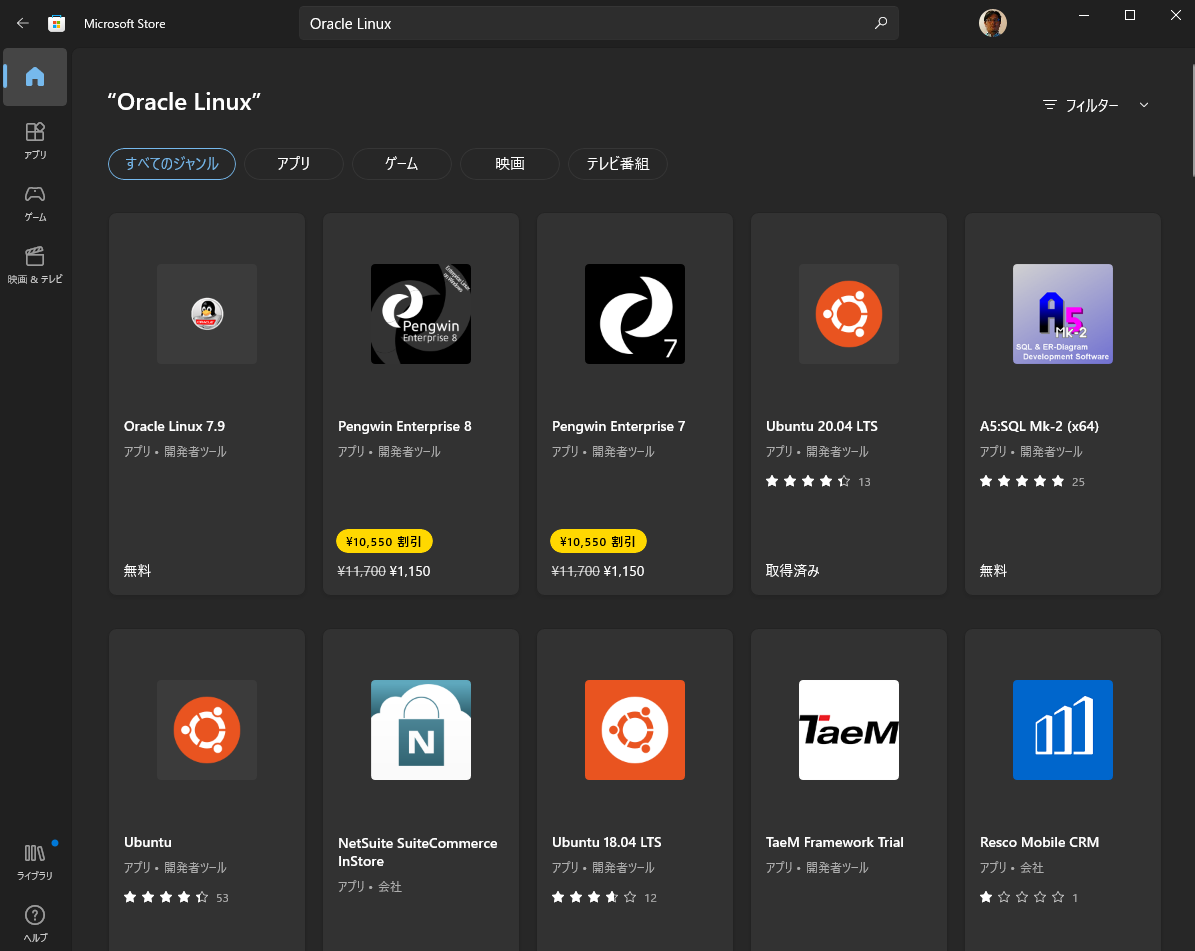Open the Home section in sidebar

click(35, 77)
